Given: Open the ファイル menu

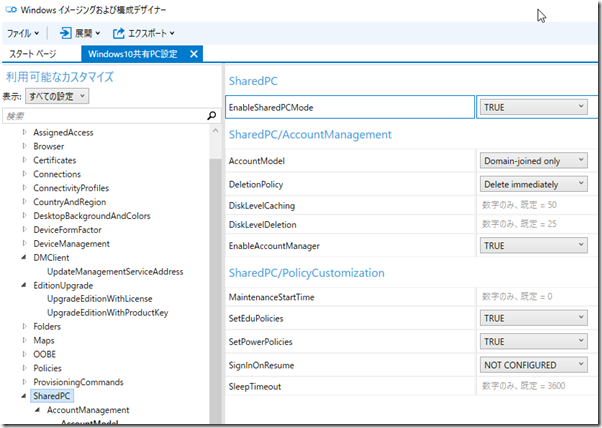Looking at the screenshot, I should click(x=23, y=33).
